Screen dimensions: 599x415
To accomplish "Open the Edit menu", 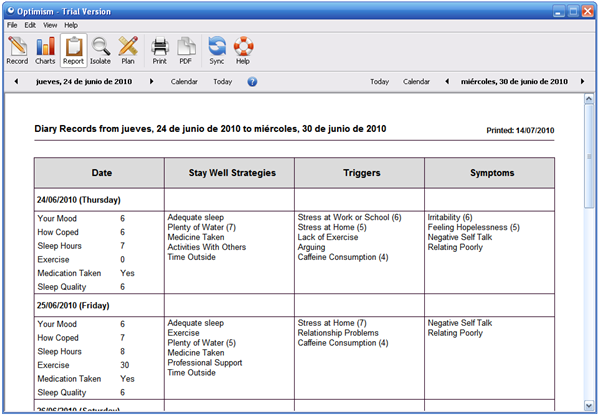I will click(x=30, y=25).
